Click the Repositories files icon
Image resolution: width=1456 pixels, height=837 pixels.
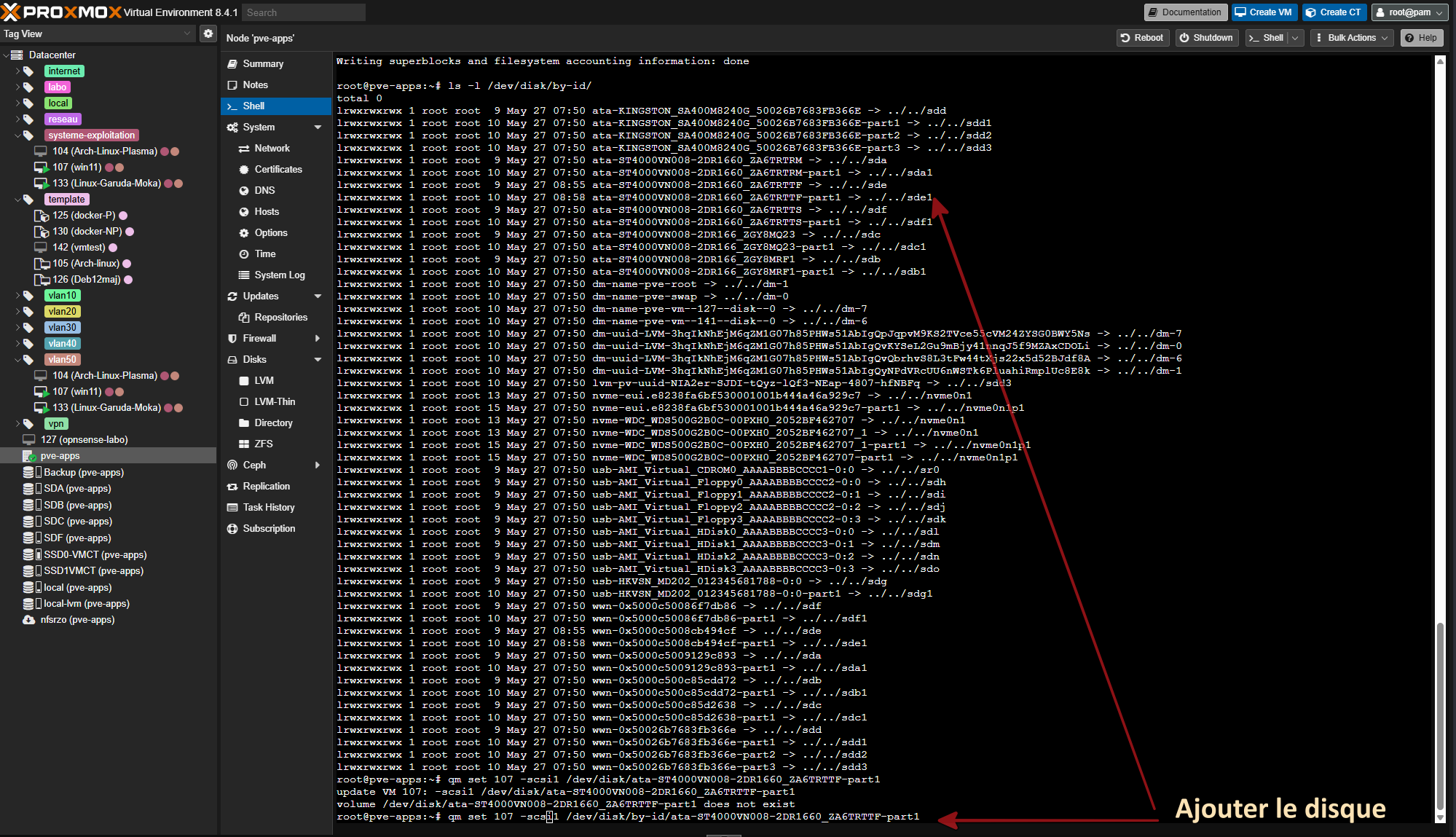click(244, 318)
